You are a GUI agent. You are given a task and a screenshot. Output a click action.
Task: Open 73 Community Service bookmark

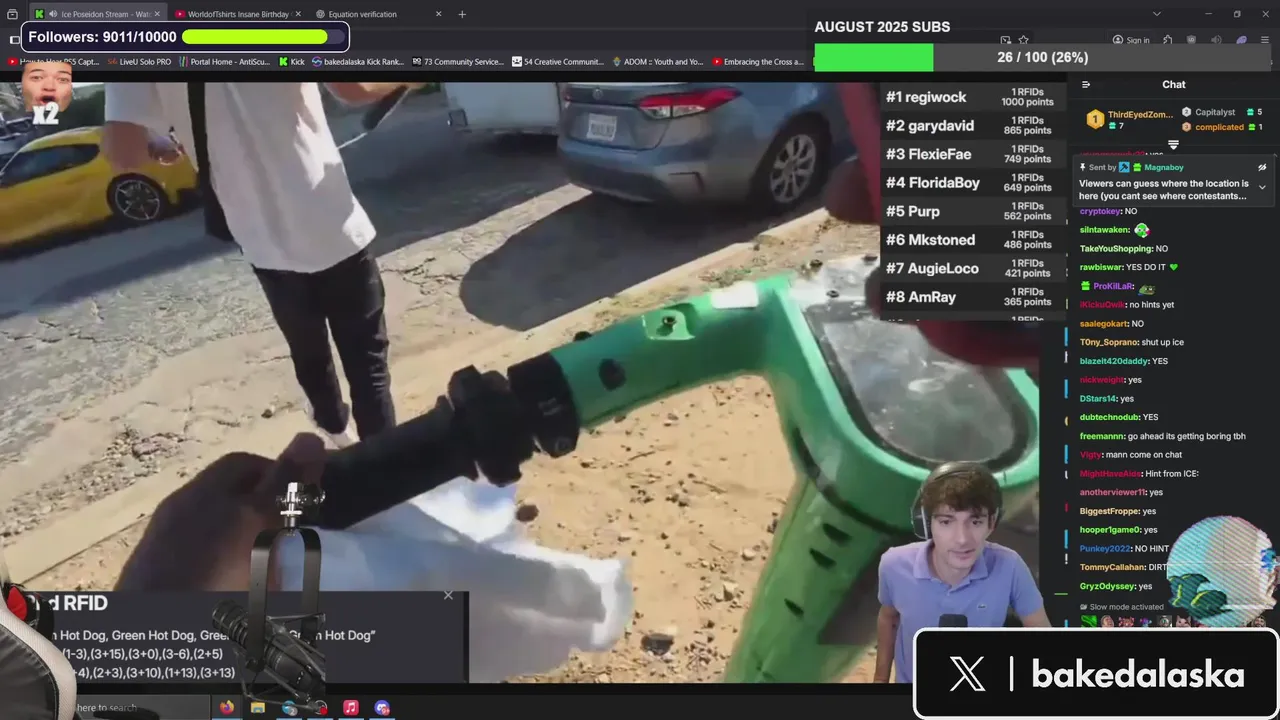pyautogui.click(x=458, y=62)
